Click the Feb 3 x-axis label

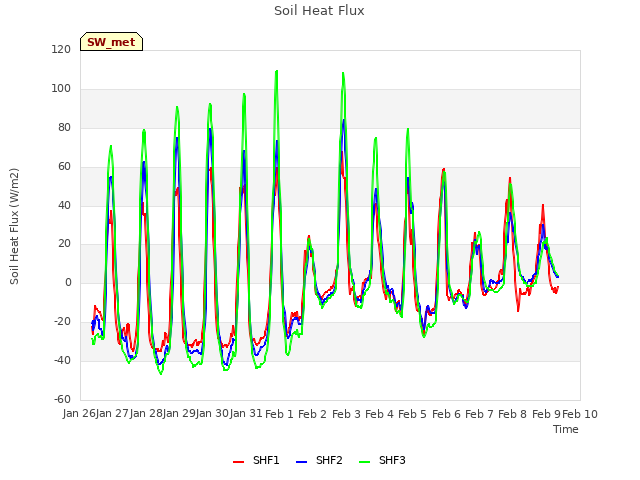(x=346, y=414)
